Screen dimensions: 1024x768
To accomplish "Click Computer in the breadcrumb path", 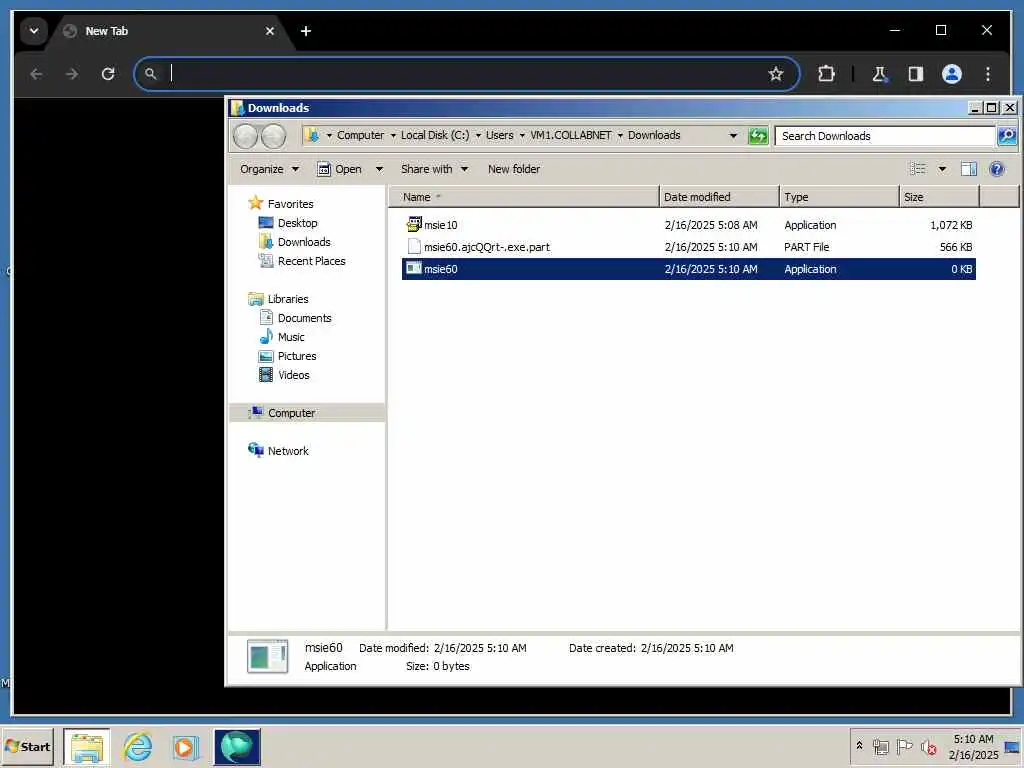I will [360, 135].
